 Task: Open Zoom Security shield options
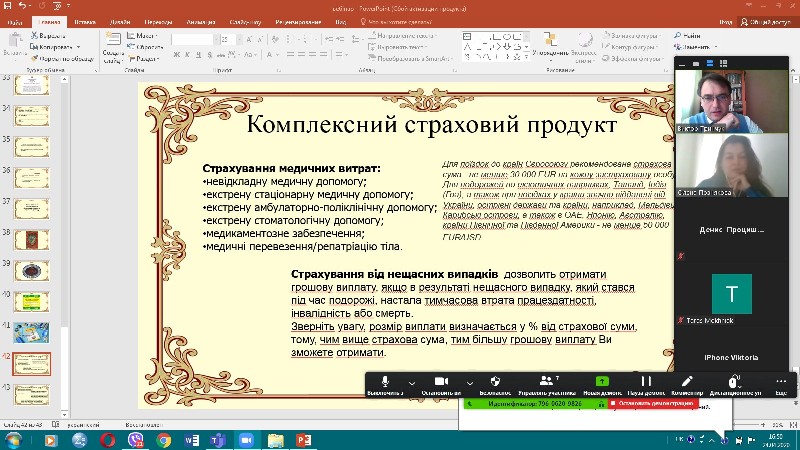click(495, 381)
